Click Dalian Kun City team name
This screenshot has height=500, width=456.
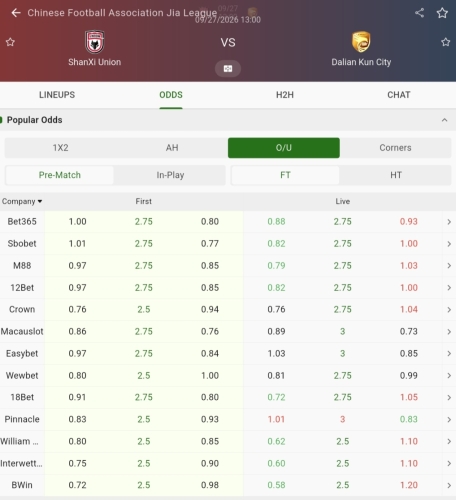coord(361,62)
